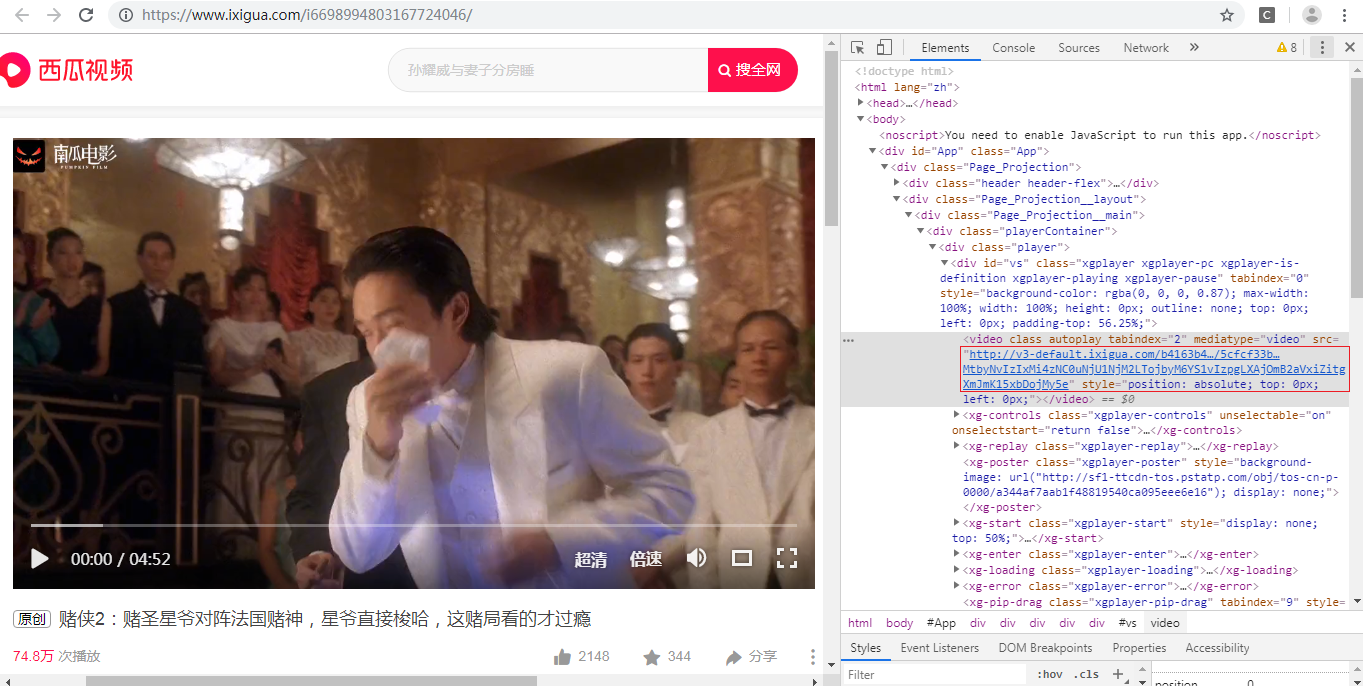Activate DevTools element inspector tool
This screenshot has height=686, width=1363.
pyautogui.click(x=857, y=47)
